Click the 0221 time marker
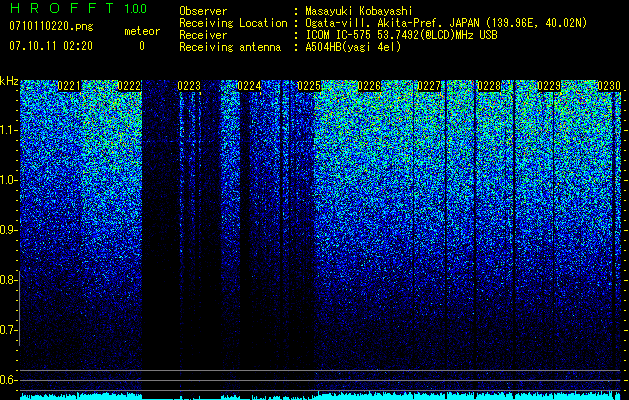This screenshot has width=629, height=400. coord(69,86)
